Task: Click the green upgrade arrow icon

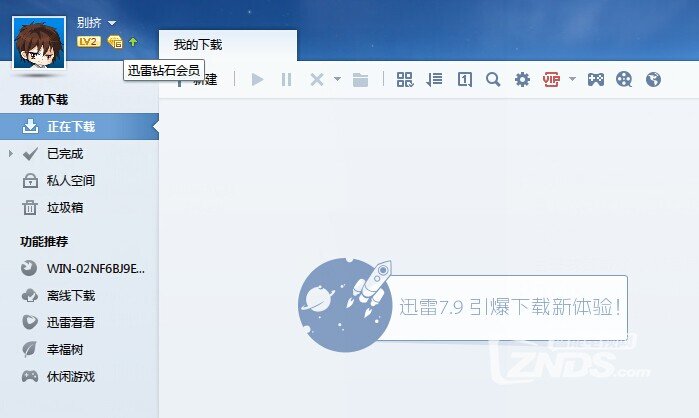Action: [133, 42]
